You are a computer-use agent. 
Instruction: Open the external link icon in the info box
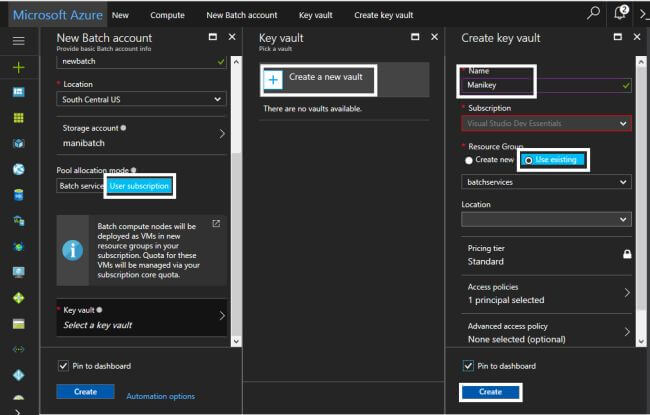coord(216,223)
